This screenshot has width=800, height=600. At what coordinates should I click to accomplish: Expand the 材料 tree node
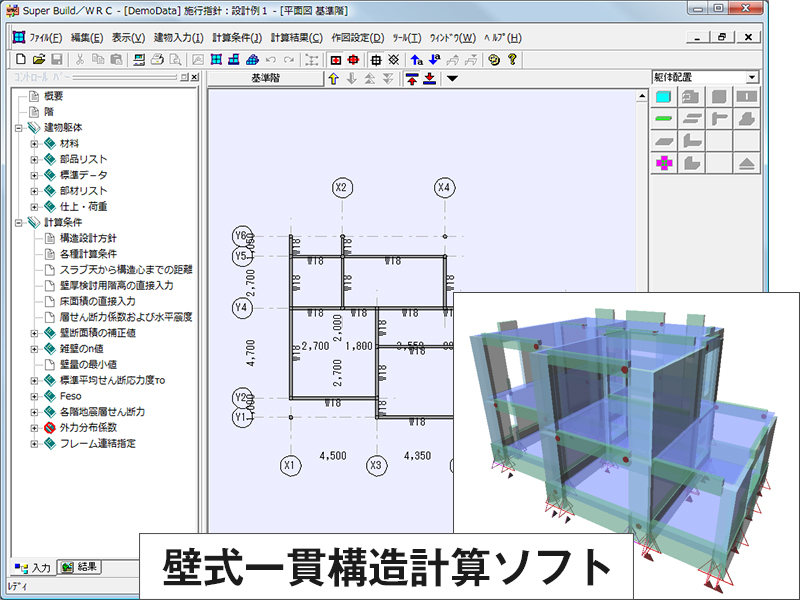[x=34, y=144]
